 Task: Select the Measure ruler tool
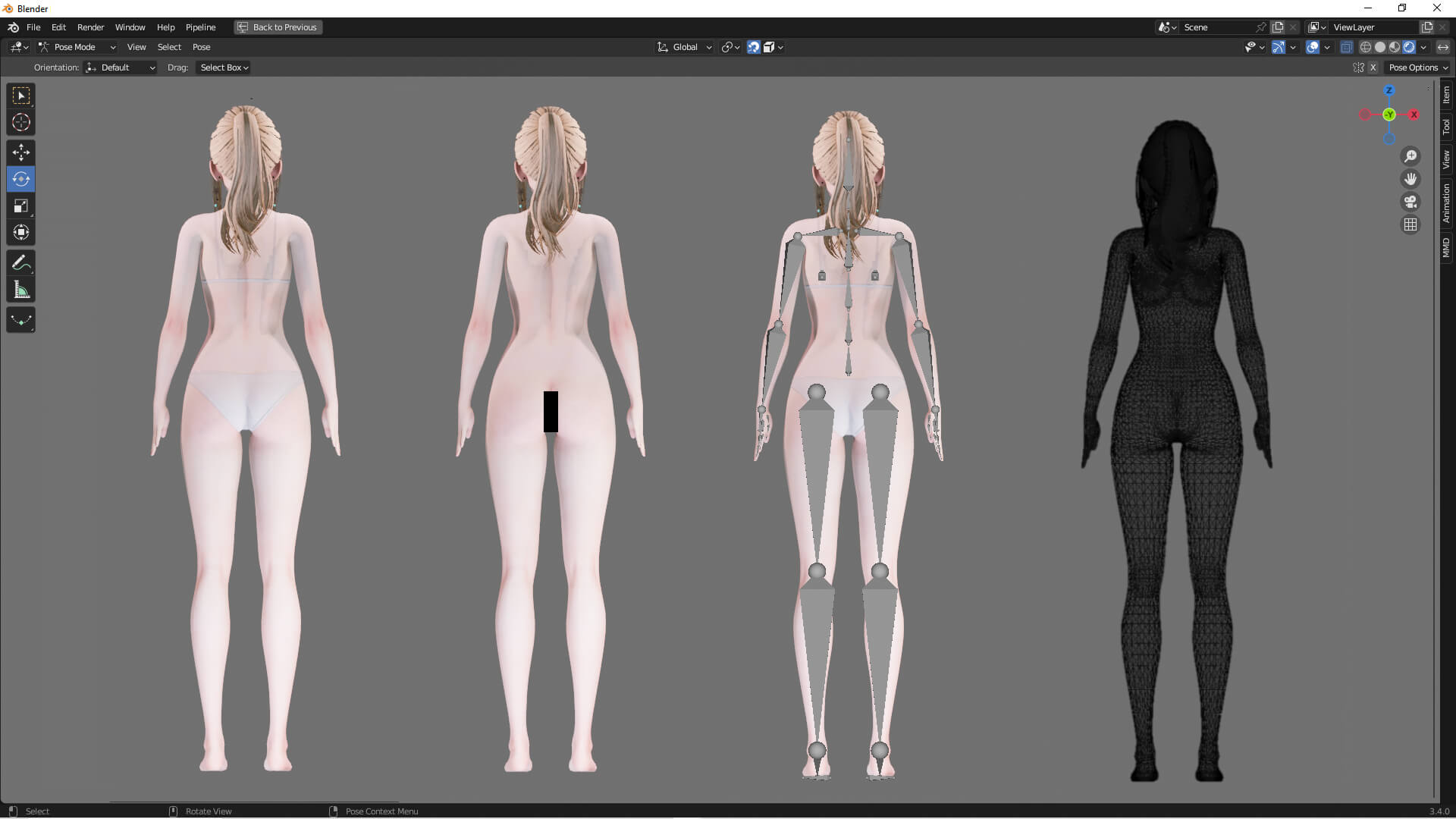click(x=21, y=290)
